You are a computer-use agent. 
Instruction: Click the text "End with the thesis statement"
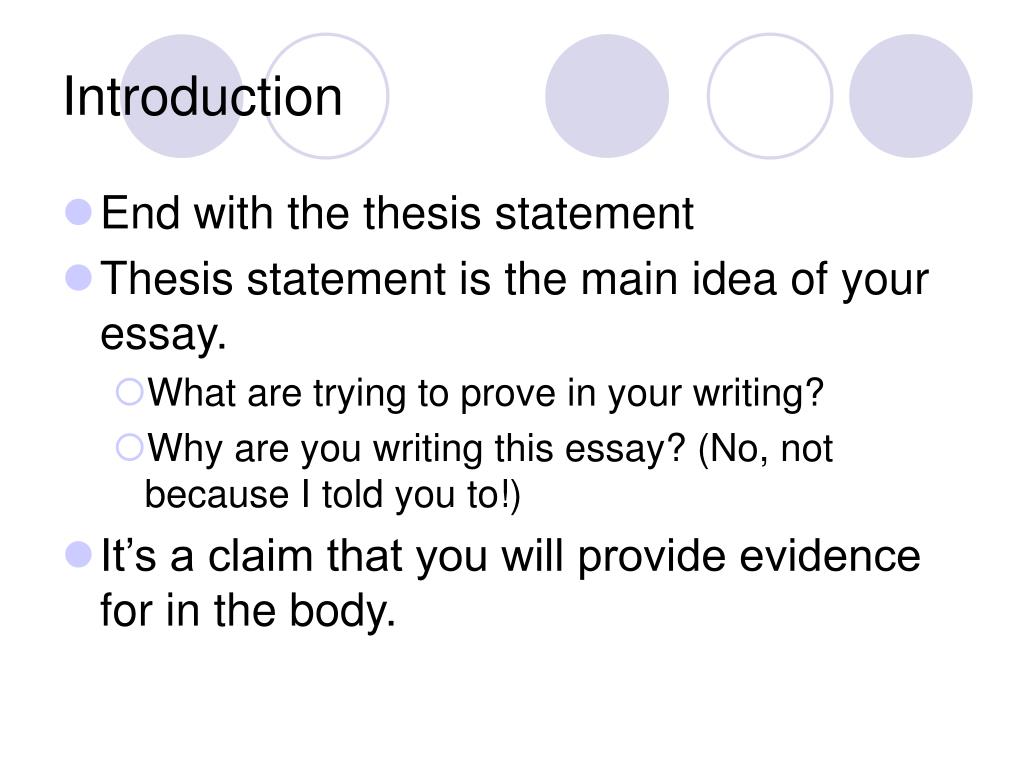(x=397, y=213)
